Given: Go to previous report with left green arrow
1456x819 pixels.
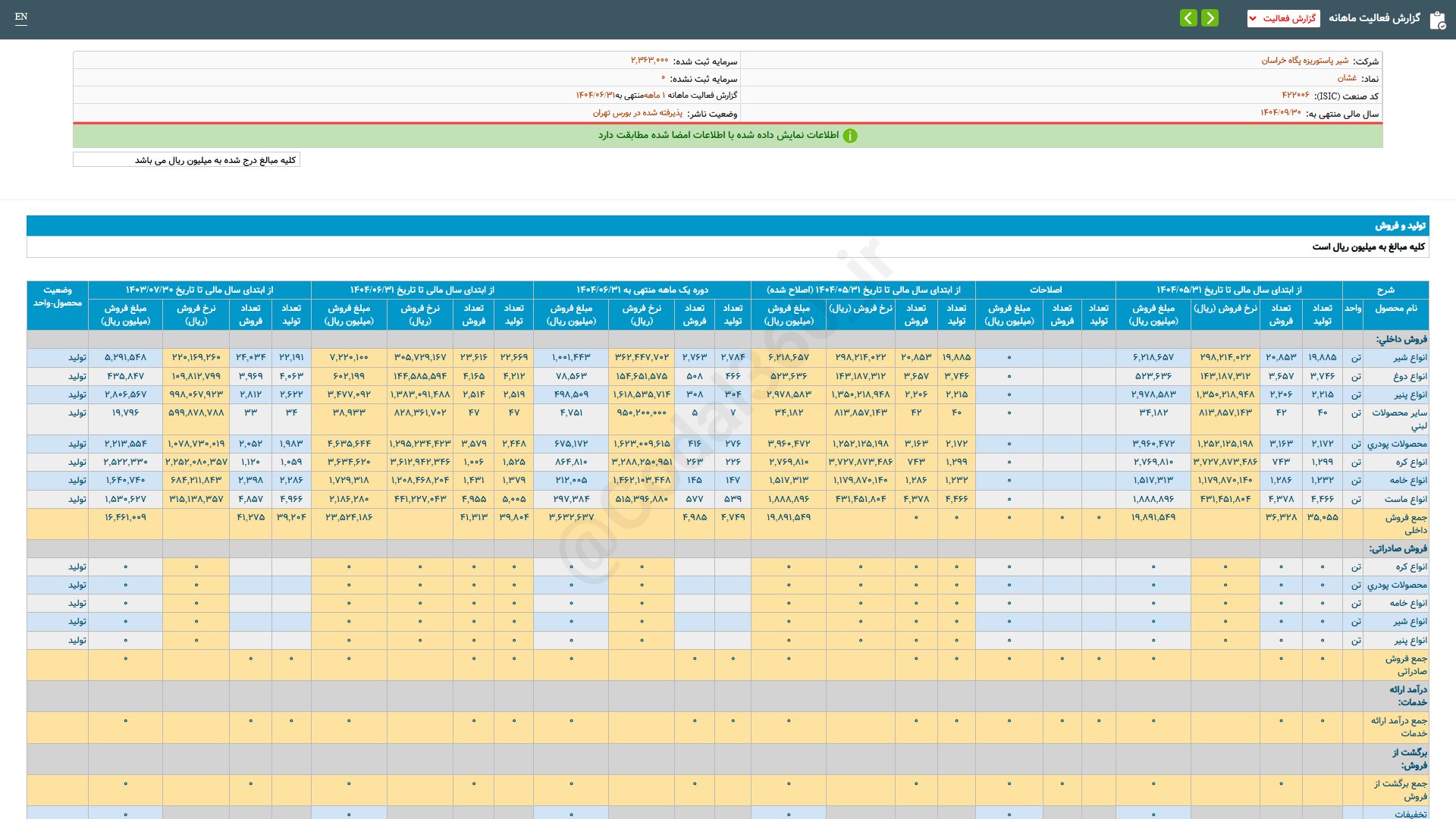Looking at the screenshot, I should pos(1188,18).
